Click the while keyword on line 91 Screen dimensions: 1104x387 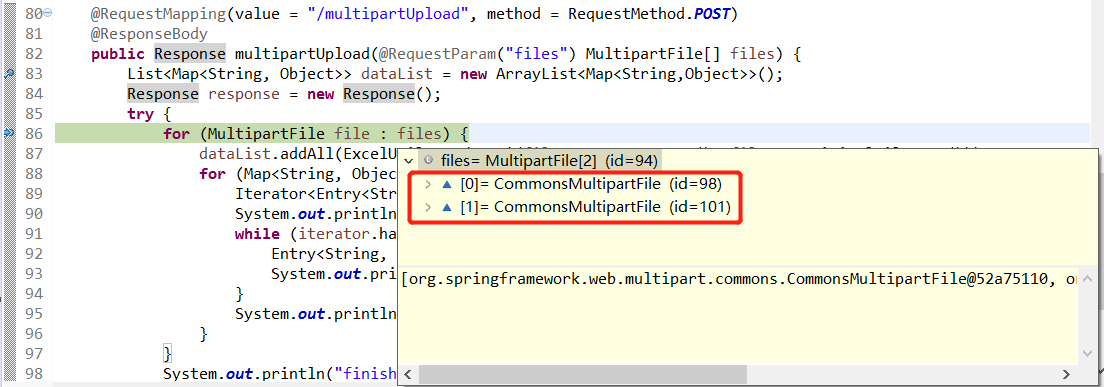(257, 233)
